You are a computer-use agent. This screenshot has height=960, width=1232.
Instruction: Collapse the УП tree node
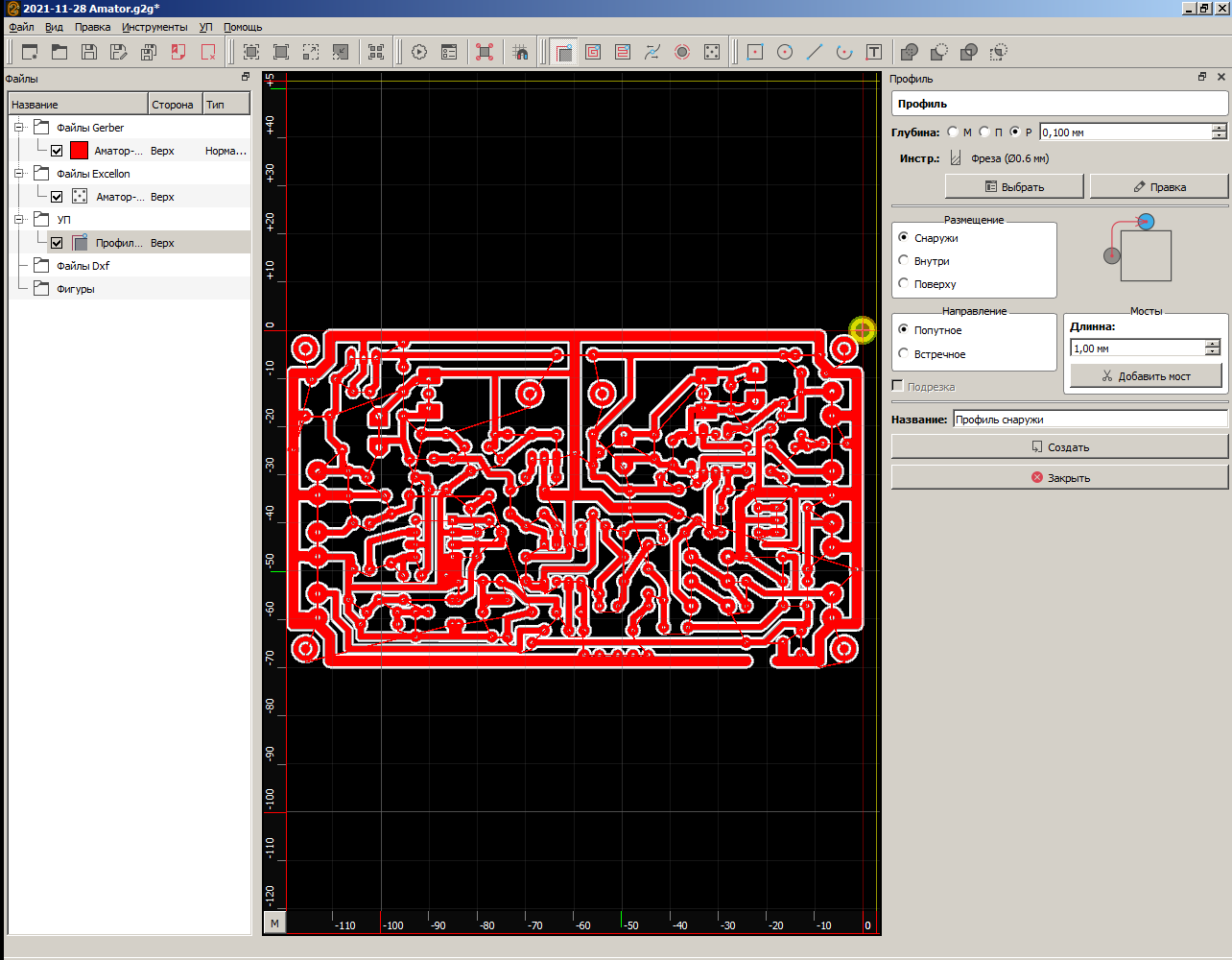[18, 219]
